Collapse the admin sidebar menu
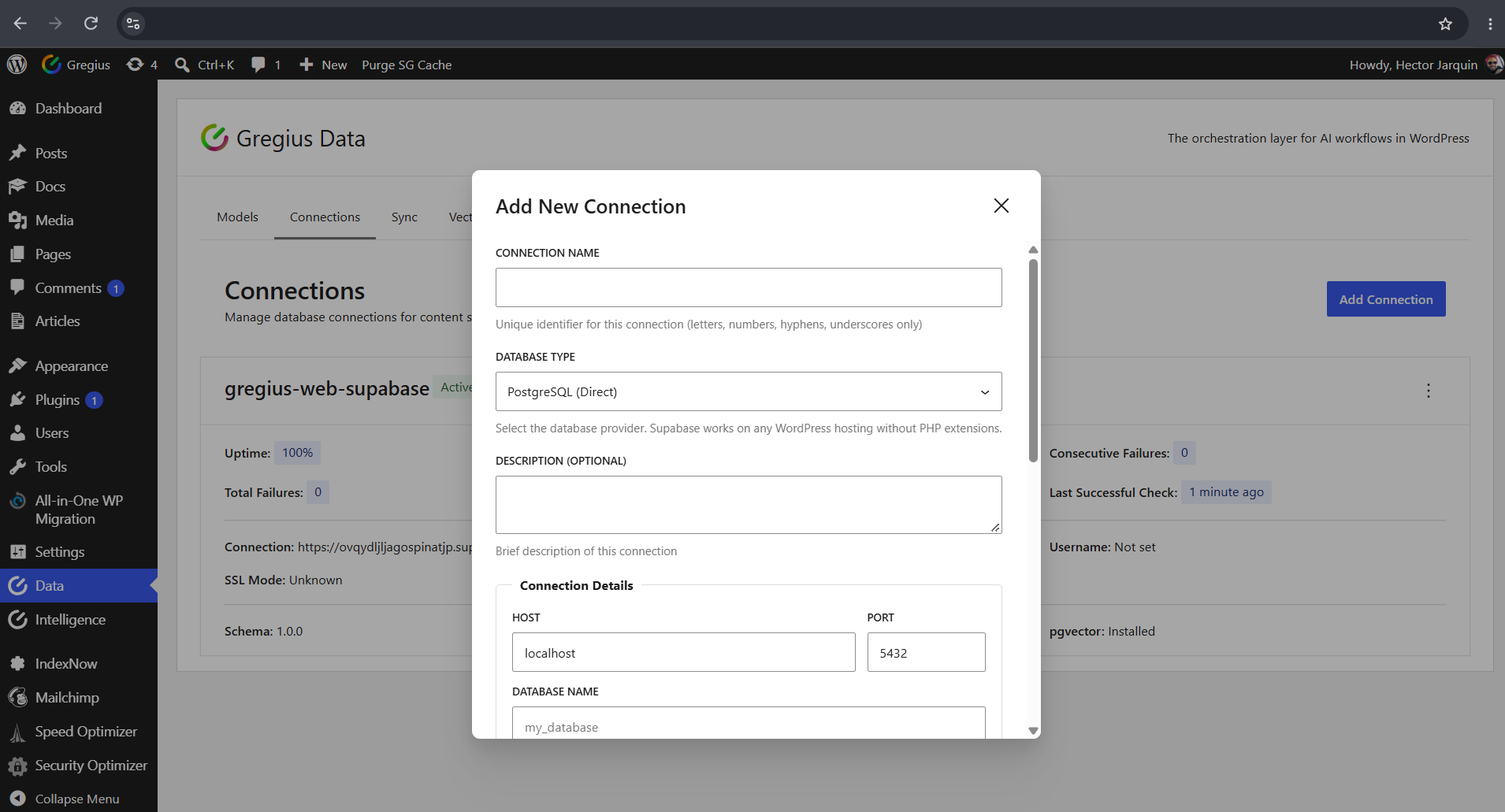 point(79,799)
